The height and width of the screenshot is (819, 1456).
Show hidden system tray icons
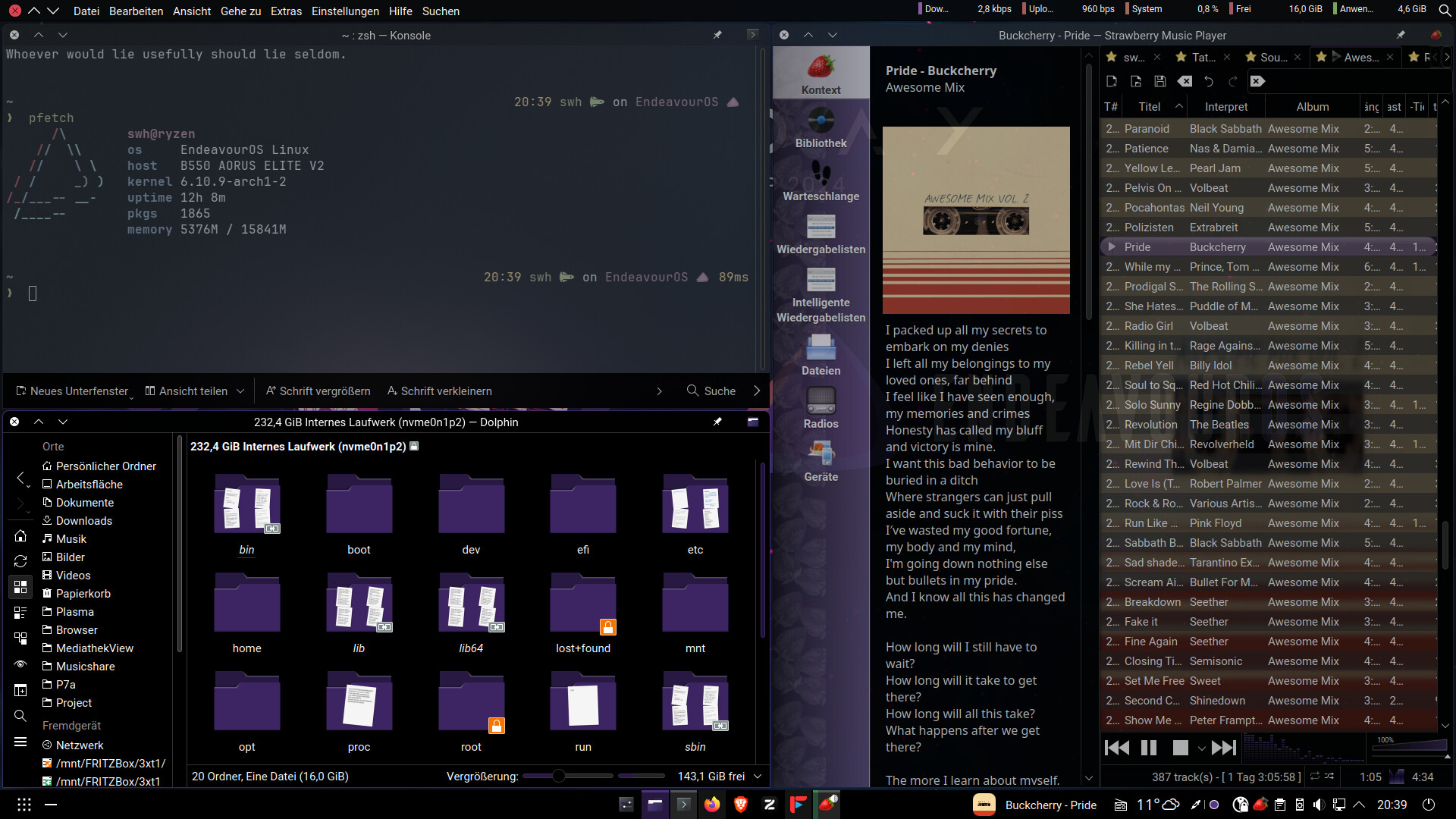pyautogui.click(x=1359, y=805)
